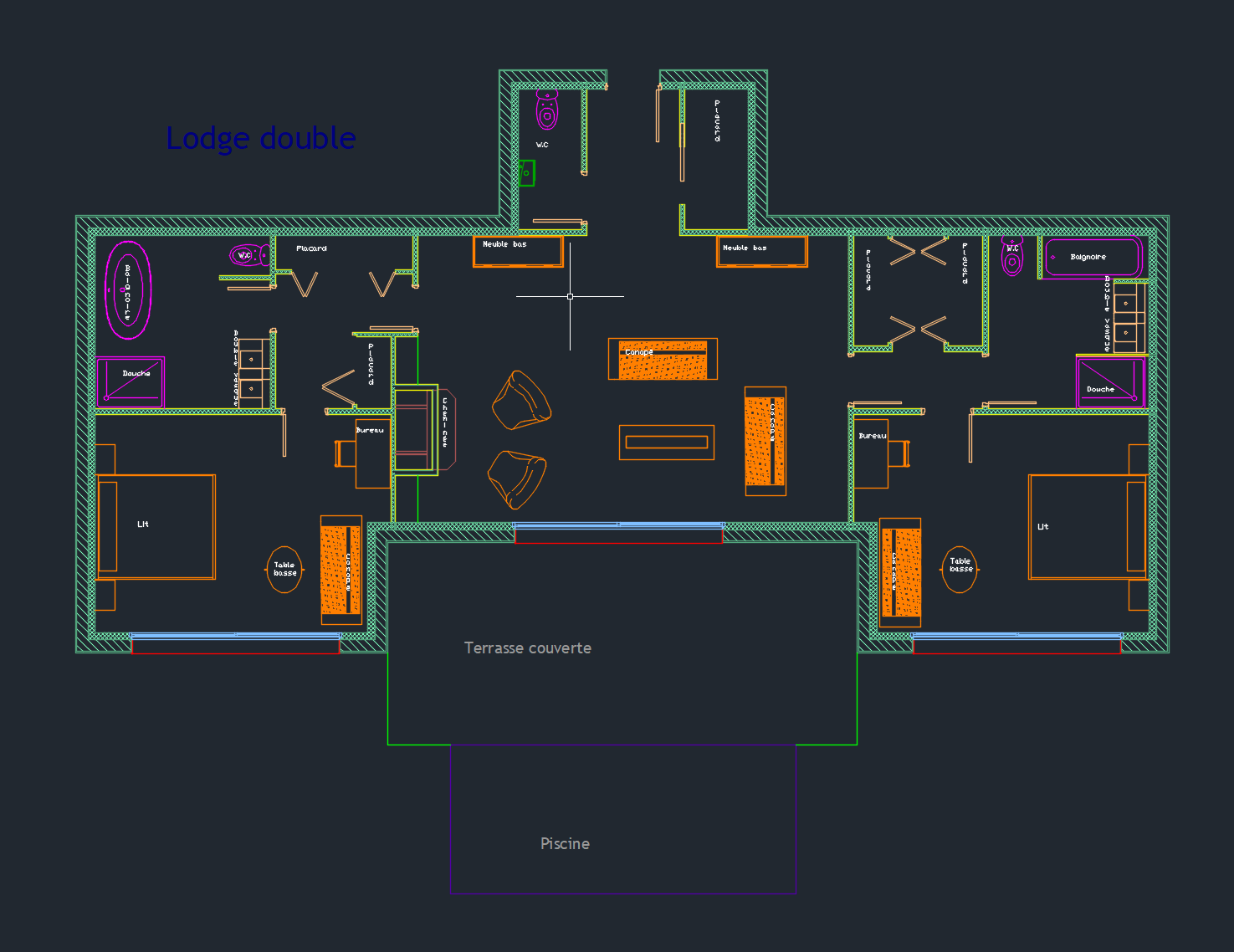Viewport: 1234px width, 952px height.
Task: Select "W.C" label in the top central room
Action: 542,145
